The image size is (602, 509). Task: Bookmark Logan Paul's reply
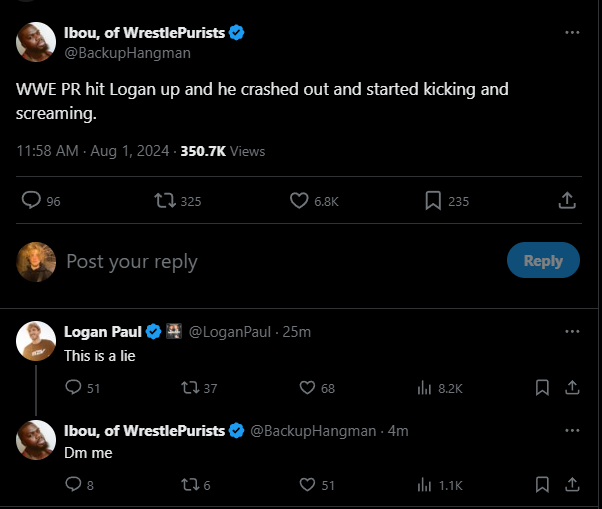point(542,388)
